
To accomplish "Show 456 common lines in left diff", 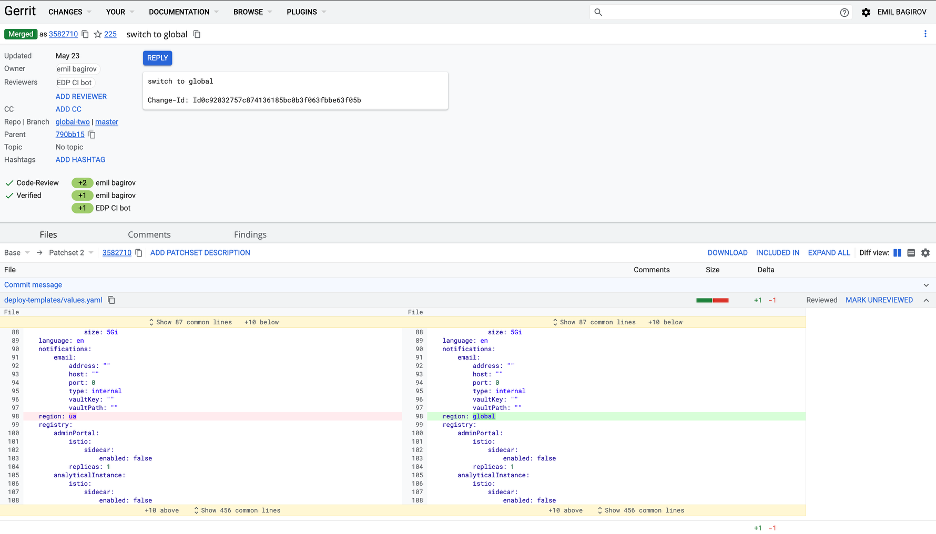I will point(237,511).
